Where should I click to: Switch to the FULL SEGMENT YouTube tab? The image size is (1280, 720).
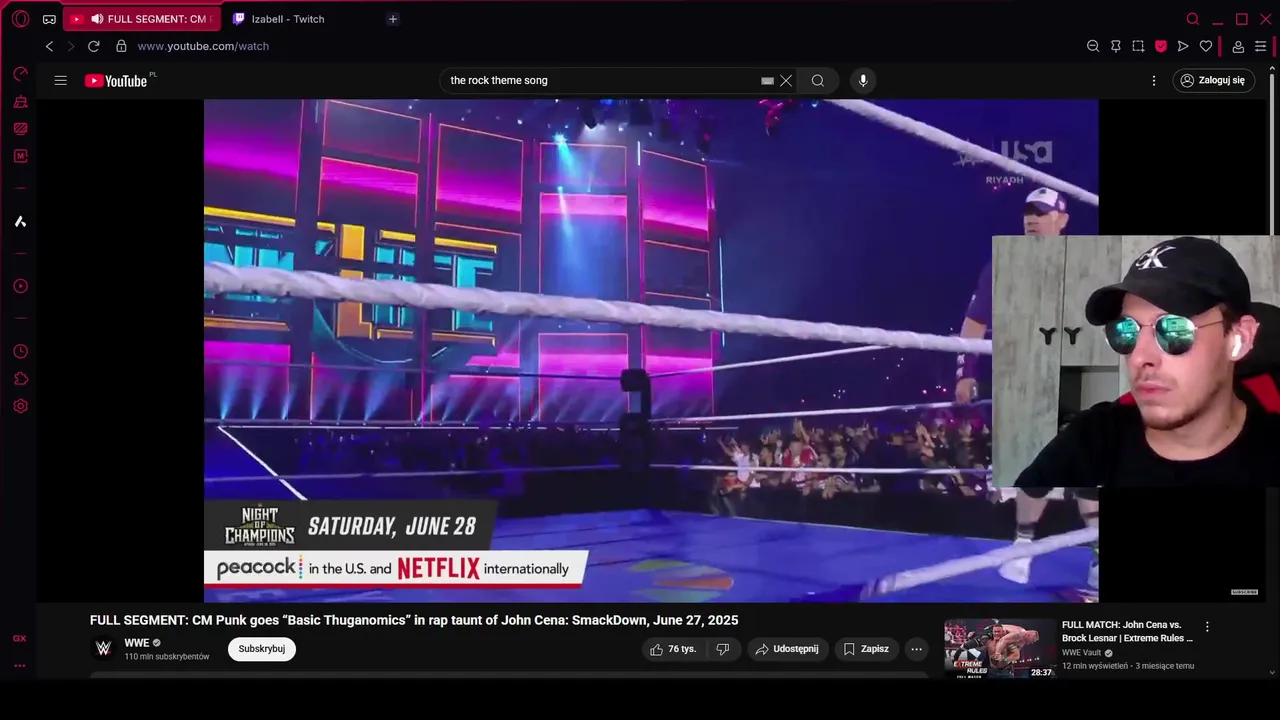click(142, 19)
